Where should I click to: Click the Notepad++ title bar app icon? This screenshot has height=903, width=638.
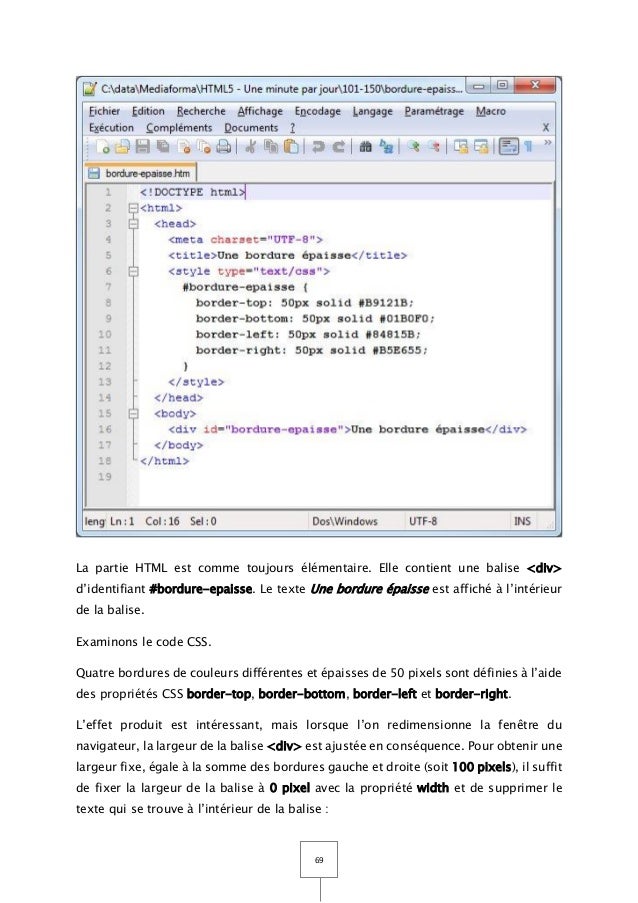pyautogui.click(x=89, y=89)
